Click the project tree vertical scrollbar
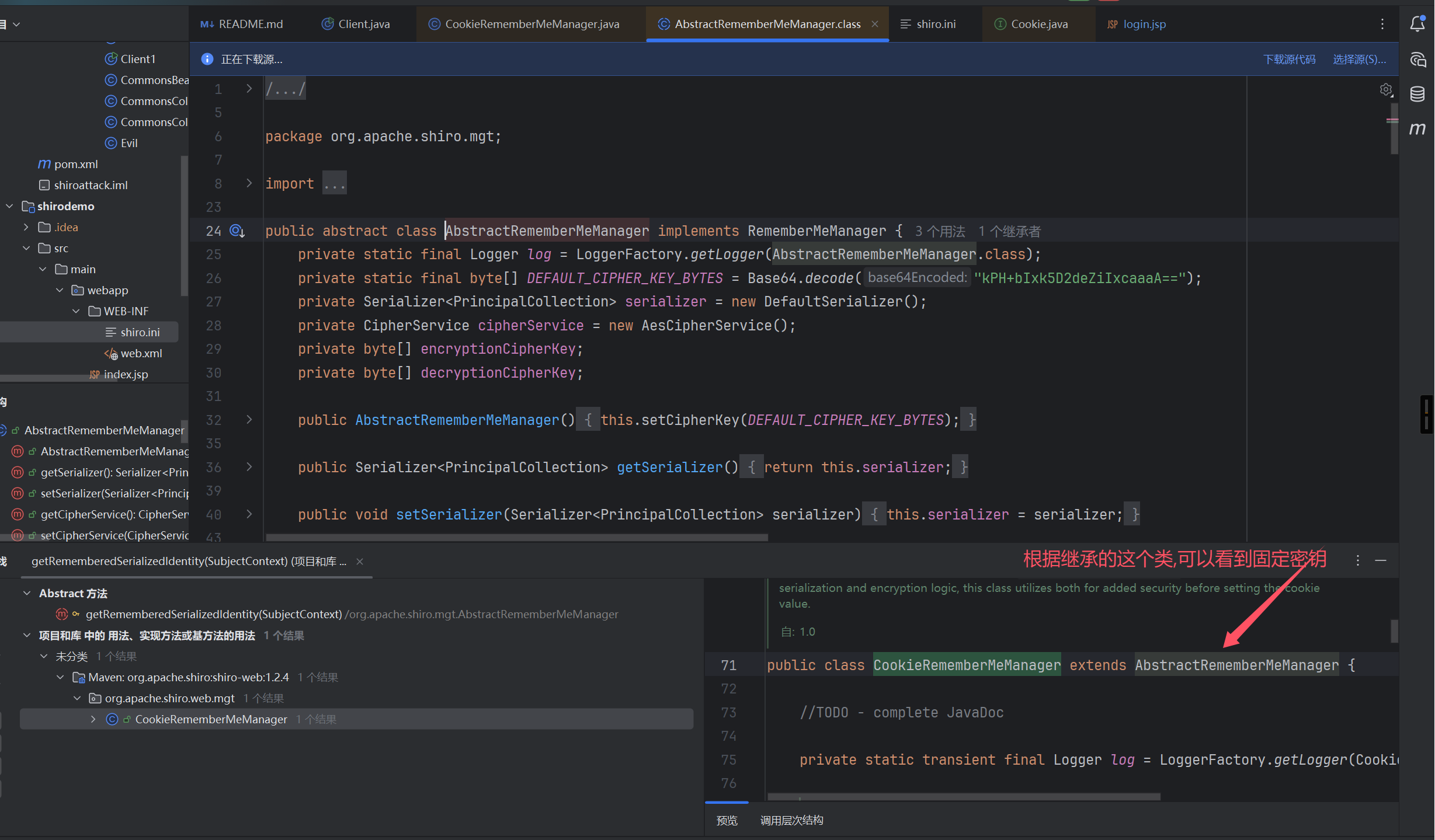The image size is (1435, 840). 185,225
